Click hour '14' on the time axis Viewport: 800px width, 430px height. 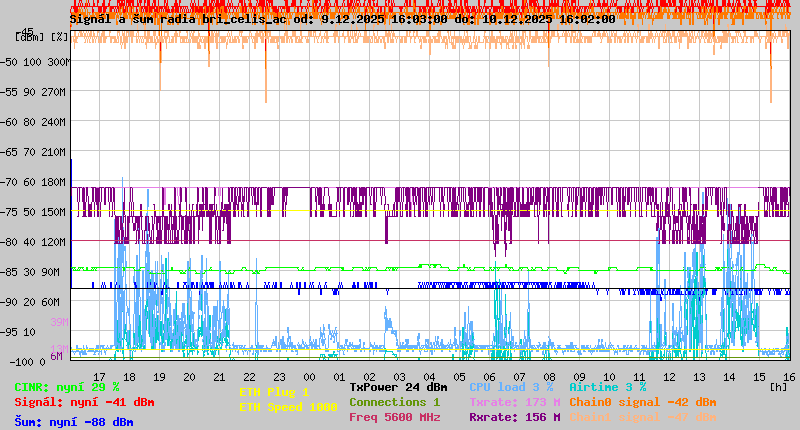click(729, 377)
